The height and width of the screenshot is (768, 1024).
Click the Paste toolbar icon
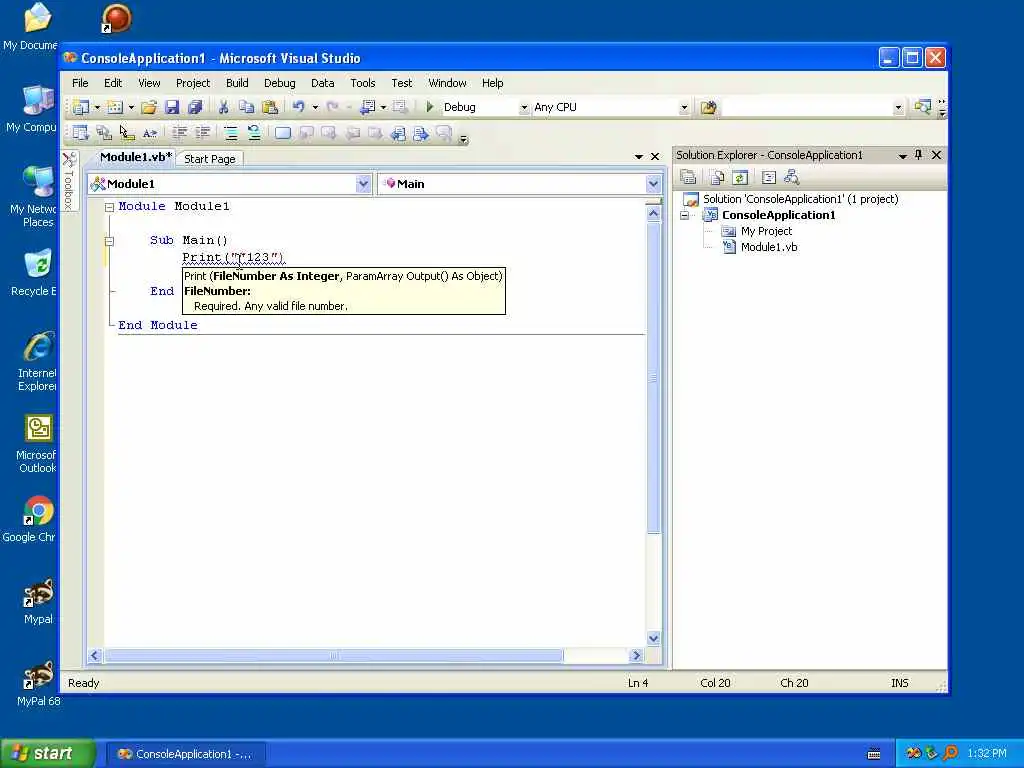(270, 107)
